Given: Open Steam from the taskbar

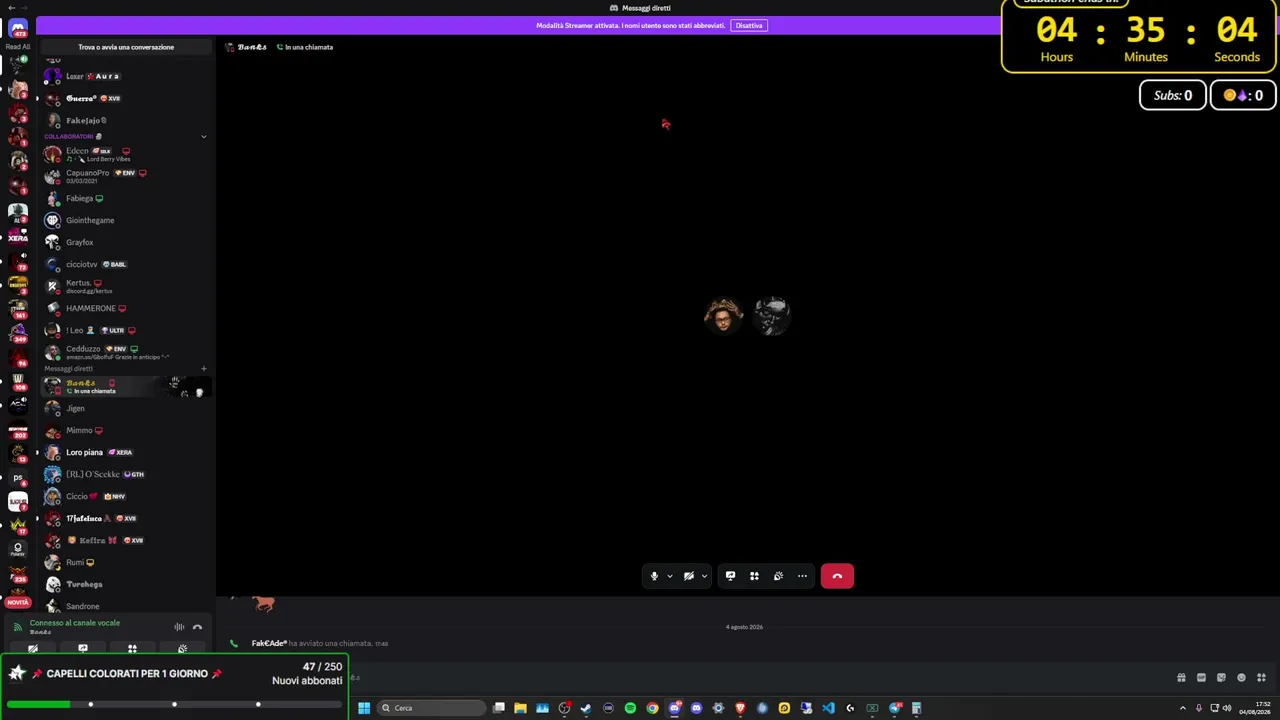Looking at the screenshot, I should click(x=586, y=708).
